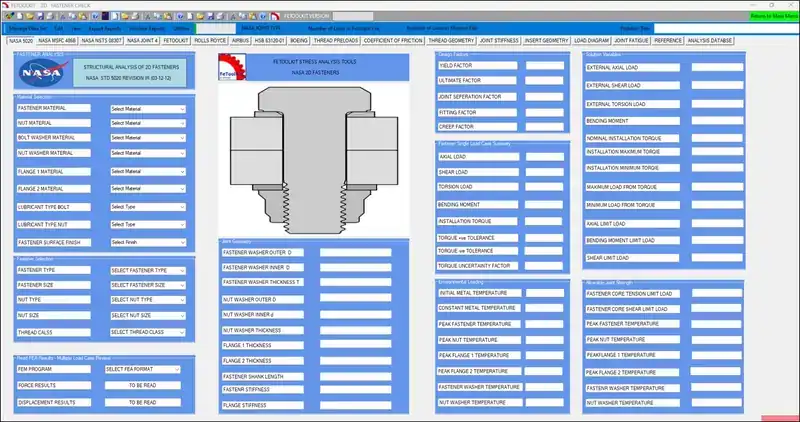Click the FITTING FACTOR input box
800x422 pixels.
pos(545,112)
